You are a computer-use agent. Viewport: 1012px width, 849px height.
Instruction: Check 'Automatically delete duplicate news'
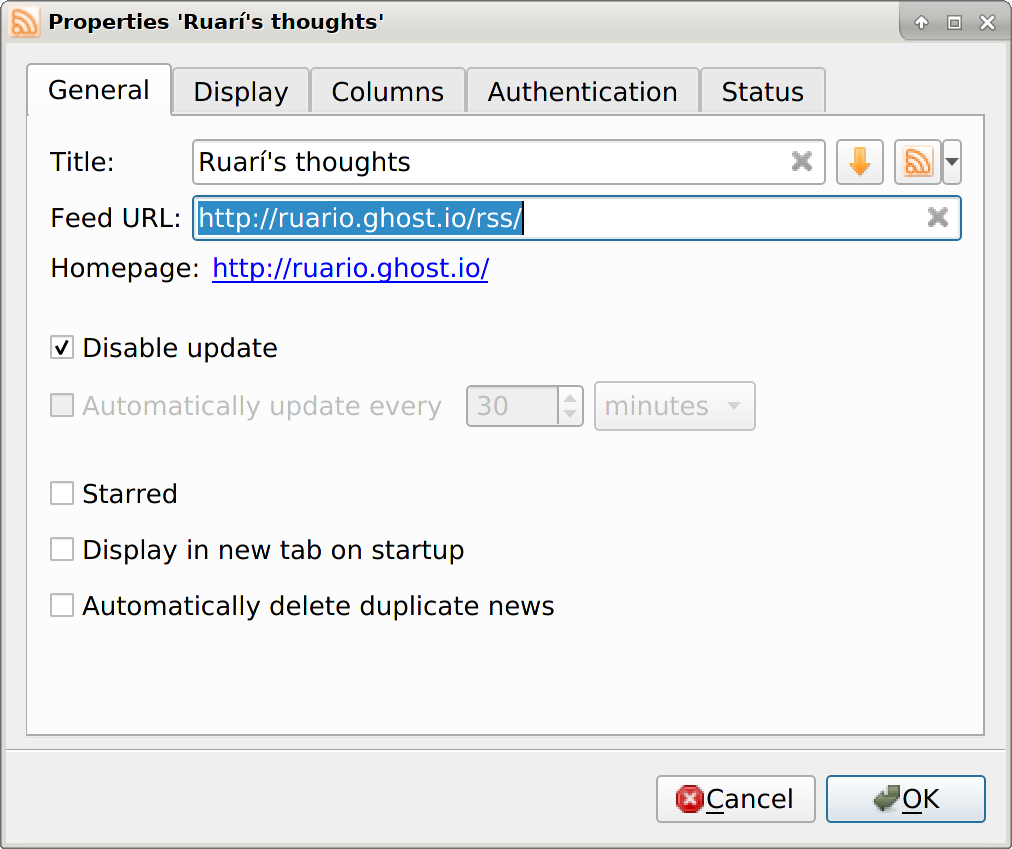click(x=61, y=604)
